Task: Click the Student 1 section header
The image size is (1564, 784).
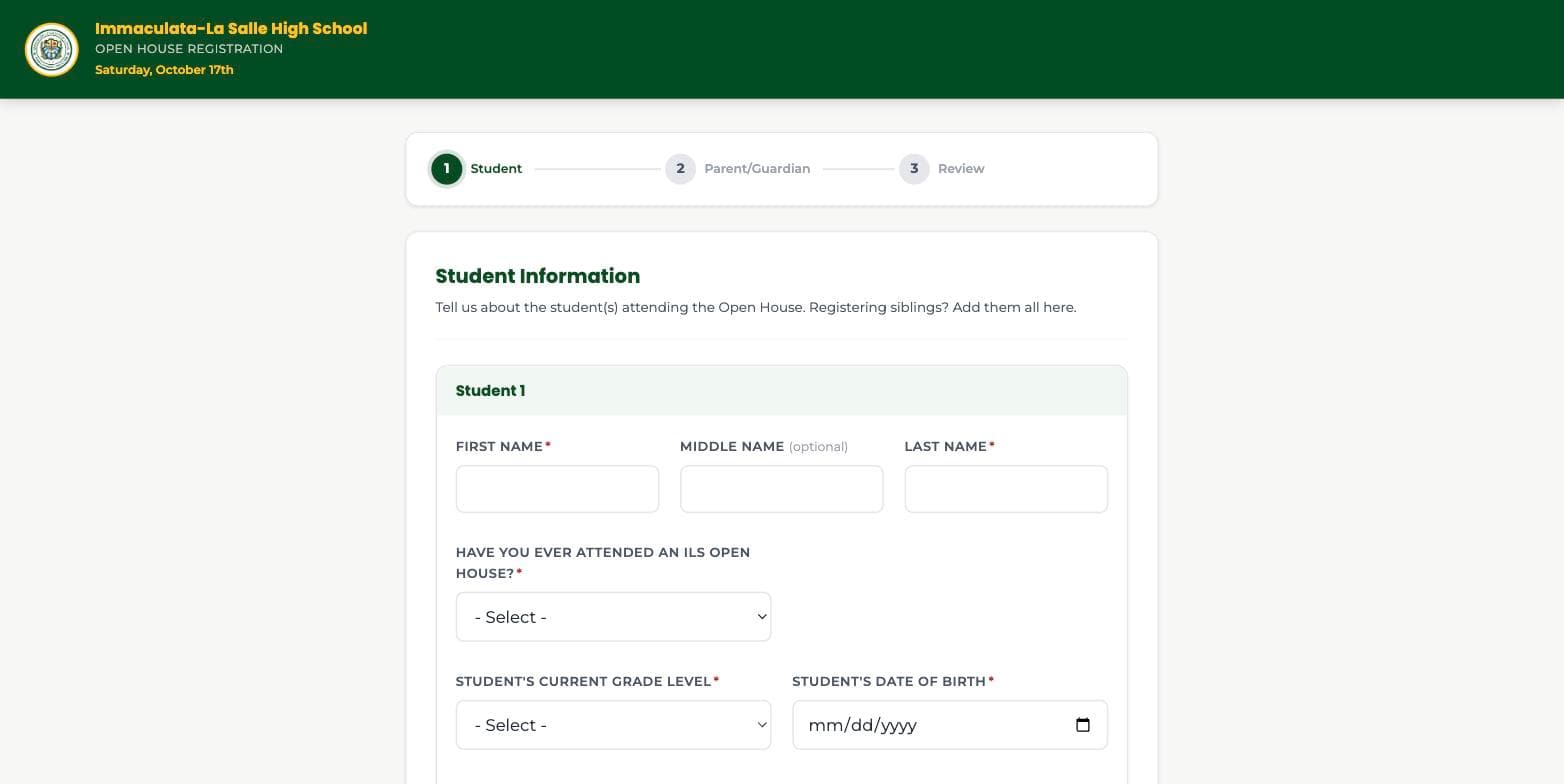Action: pyautogui.click(x=782, y=391)
